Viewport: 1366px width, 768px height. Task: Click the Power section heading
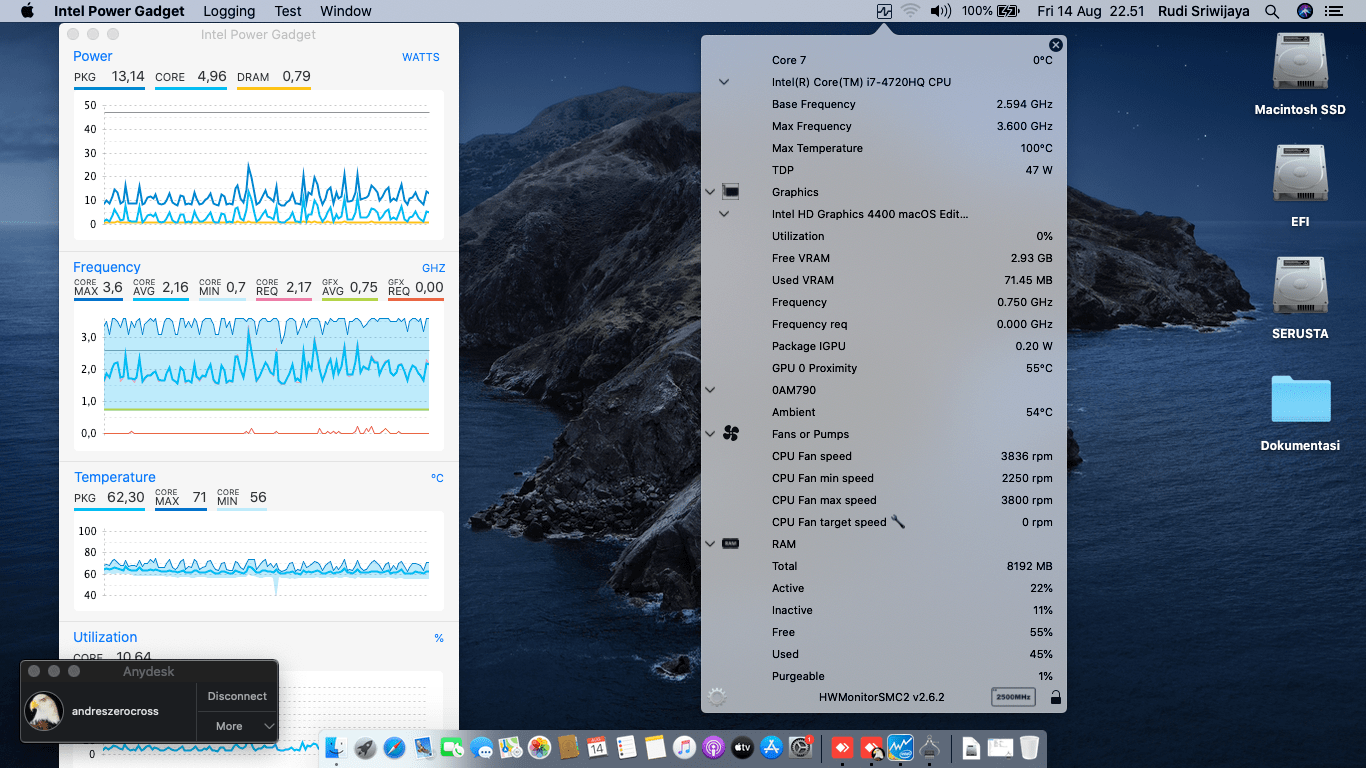(92, 57)
